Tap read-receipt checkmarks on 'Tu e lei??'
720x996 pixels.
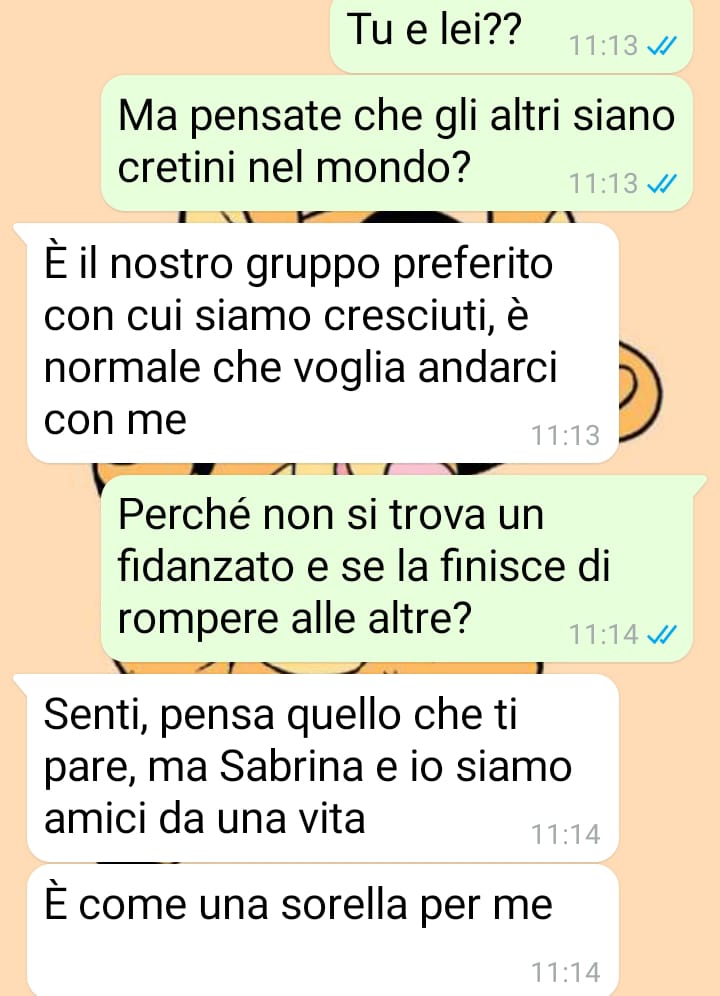click(x=662, y=46)
